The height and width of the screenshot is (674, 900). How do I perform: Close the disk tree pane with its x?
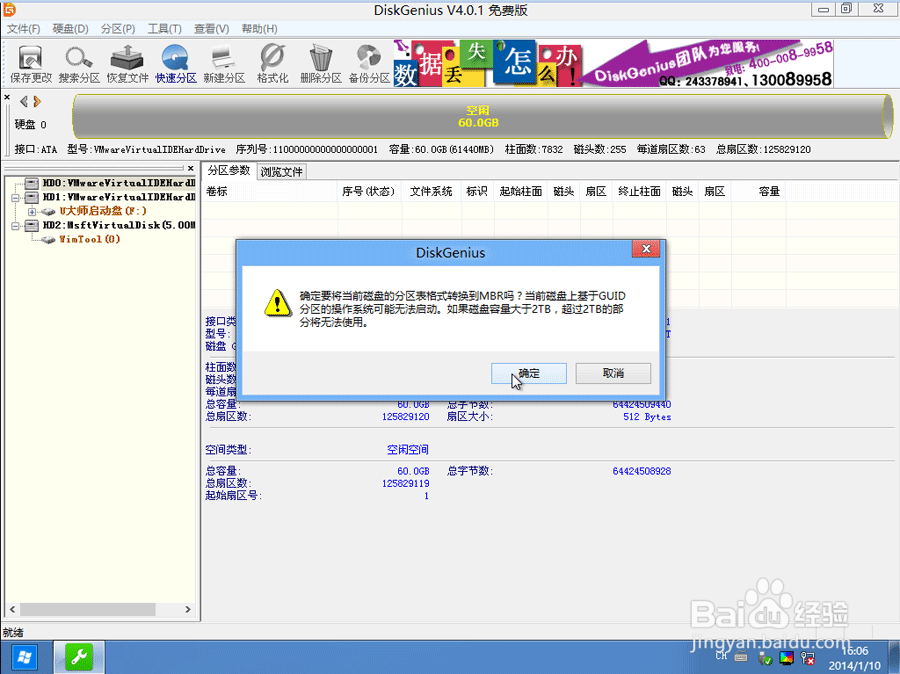click(191, 168)
